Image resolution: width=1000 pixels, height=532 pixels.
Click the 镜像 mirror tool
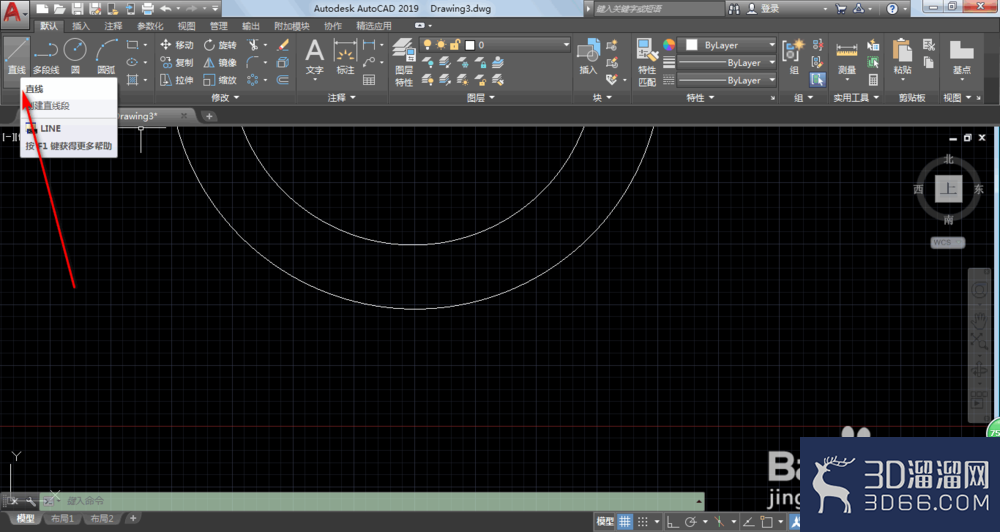point(220,63)
